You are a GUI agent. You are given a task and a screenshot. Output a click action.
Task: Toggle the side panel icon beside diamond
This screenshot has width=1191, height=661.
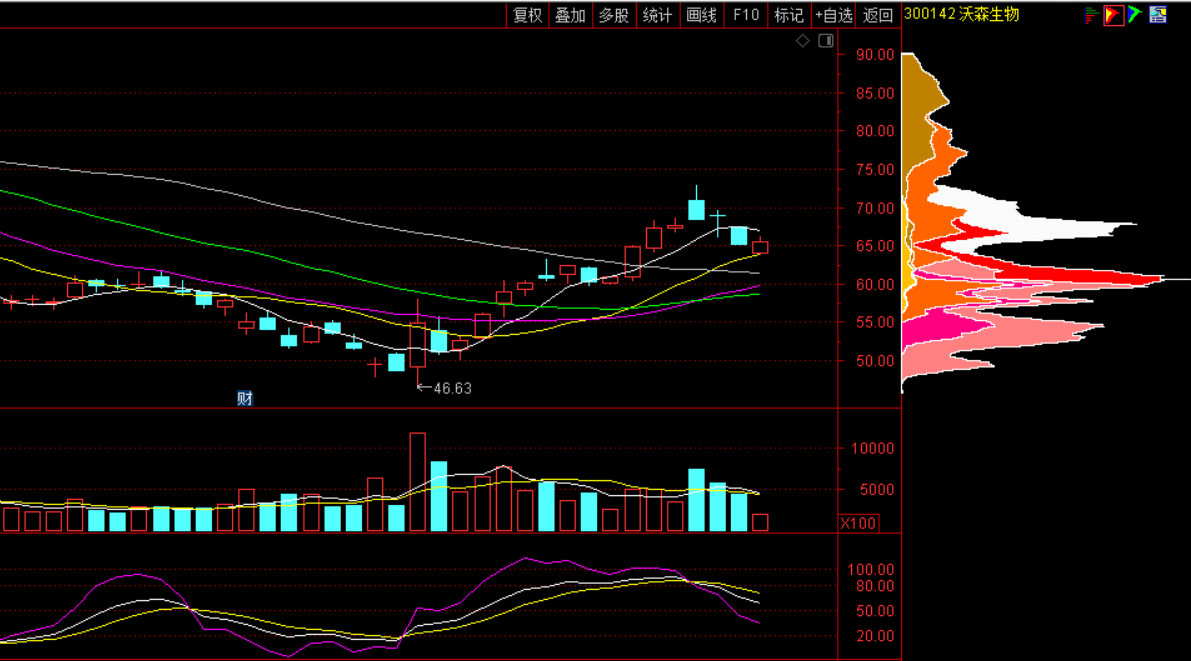[825, 41]
